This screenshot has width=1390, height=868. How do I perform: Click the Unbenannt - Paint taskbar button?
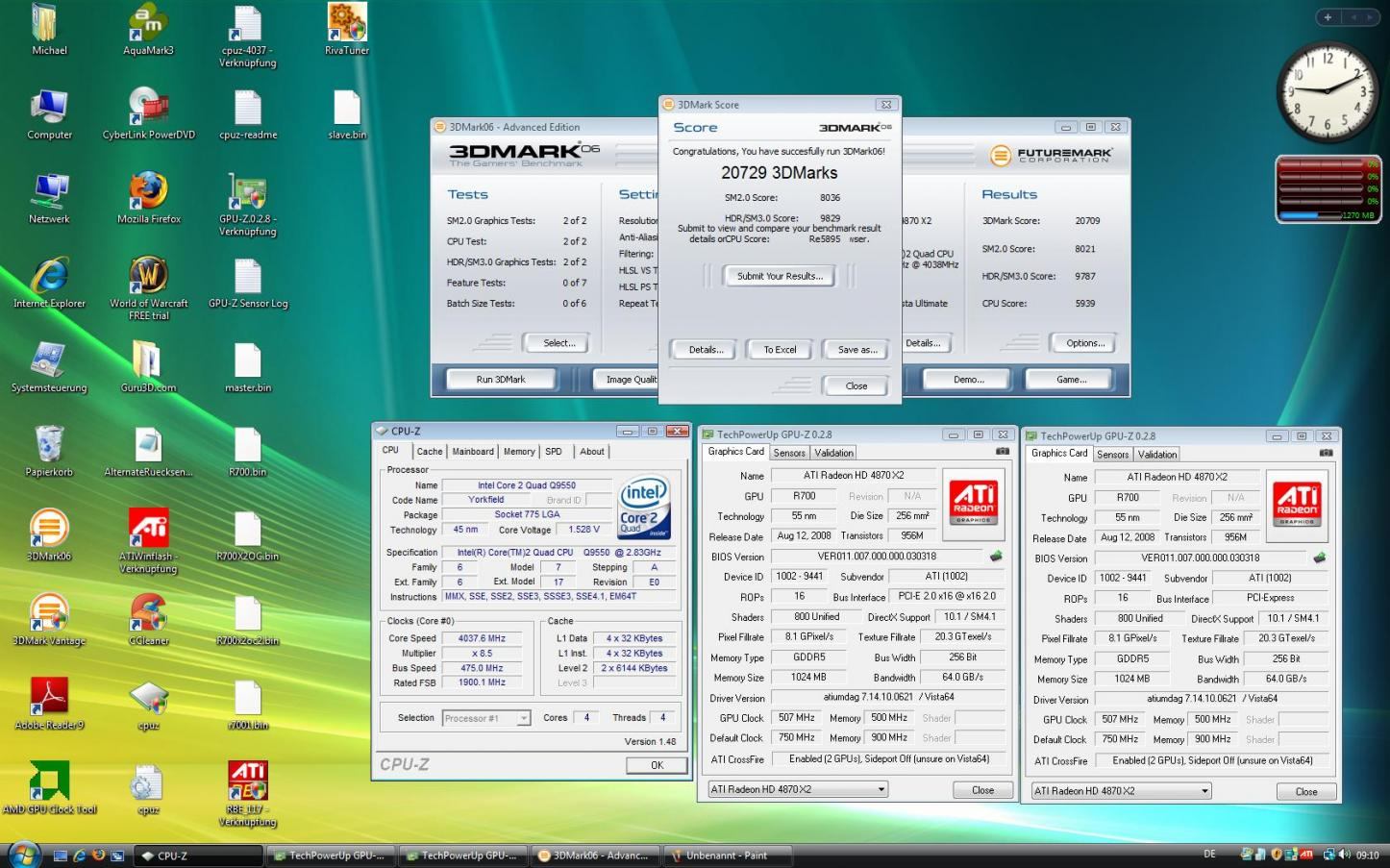[x=729, y=856]
